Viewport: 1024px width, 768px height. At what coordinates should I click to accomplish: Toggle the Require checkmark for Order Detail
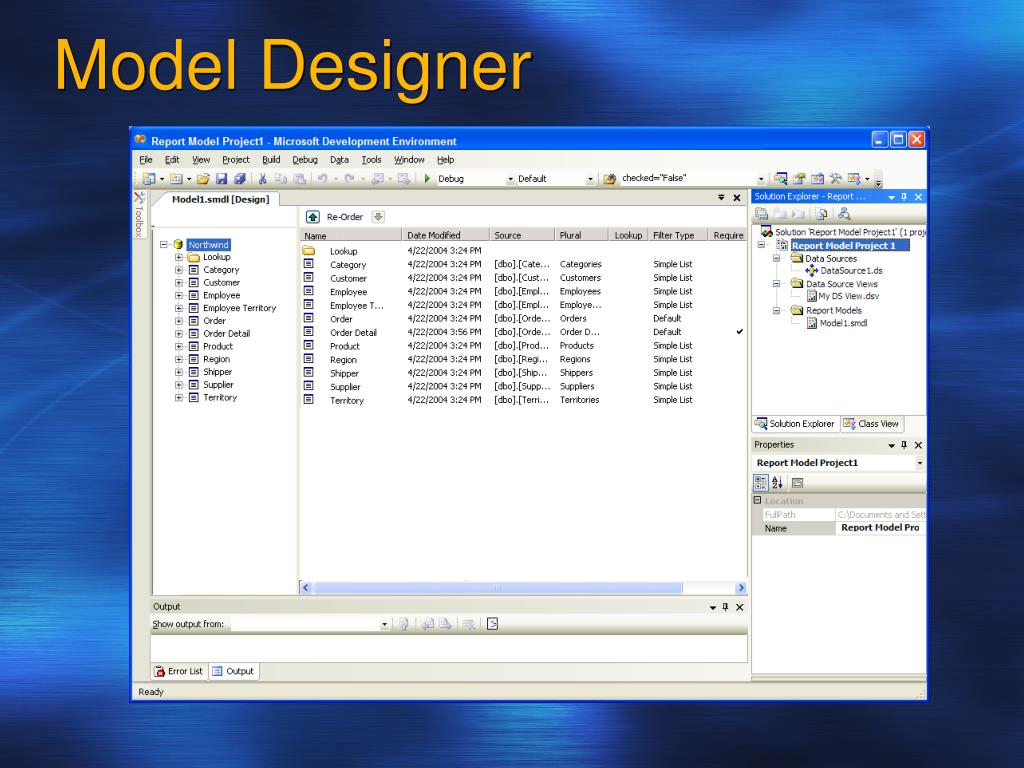(739, 332)
